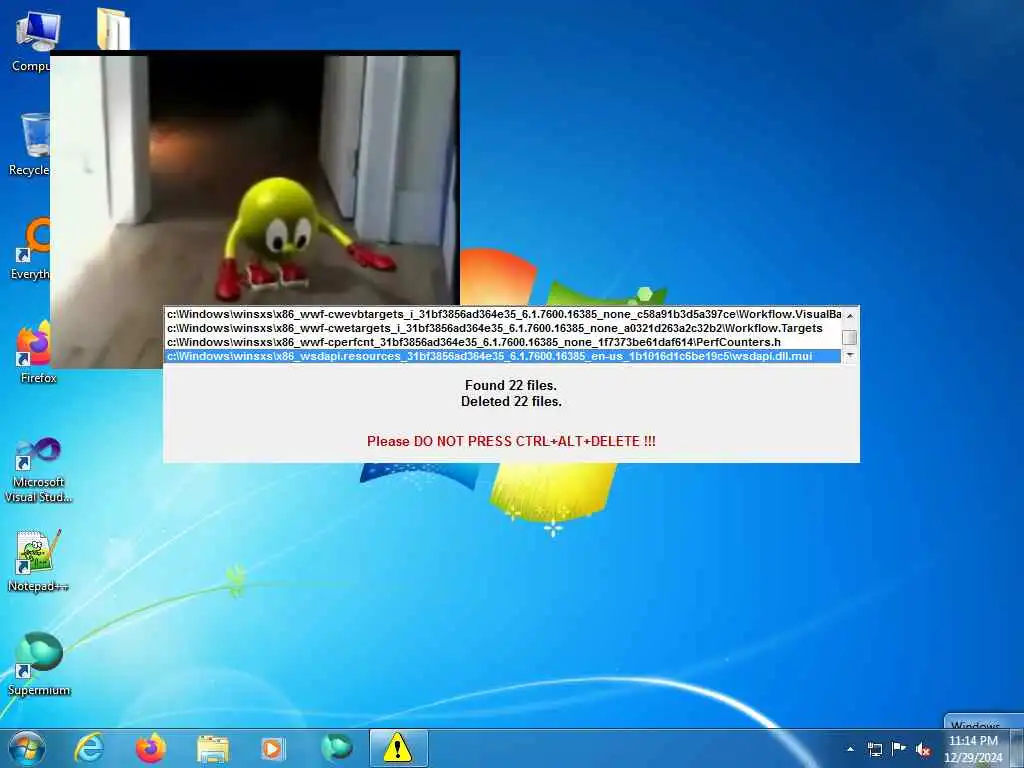Click the red CTRL+ALT+DELETE warning text
The image size is (1024, 768).
point(511,441)
